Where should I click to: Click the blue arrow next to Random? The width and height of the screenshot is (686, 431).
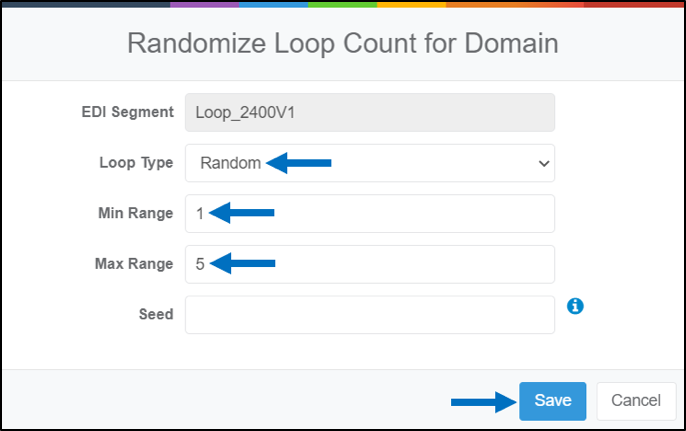click(299, 163)
